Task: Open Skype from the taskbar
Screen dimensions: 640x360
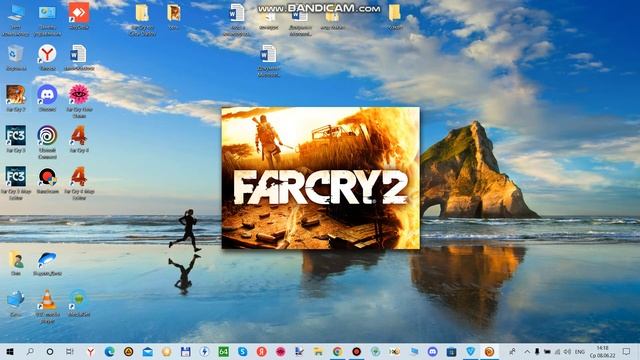Action: [x=242, y=351]
